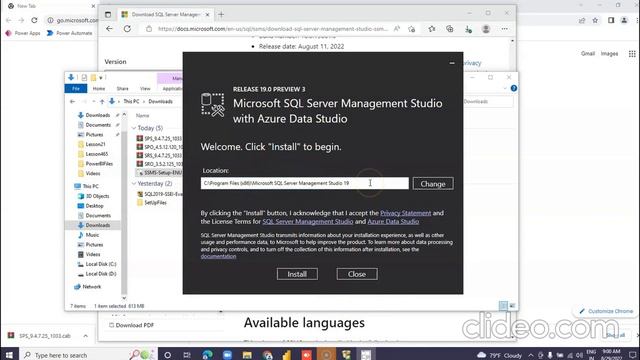Click the Close button in SSMS setup
Image resolution: width=640 pixels, height=360 pixels.
pyautogui.click(x=357, y=274)
